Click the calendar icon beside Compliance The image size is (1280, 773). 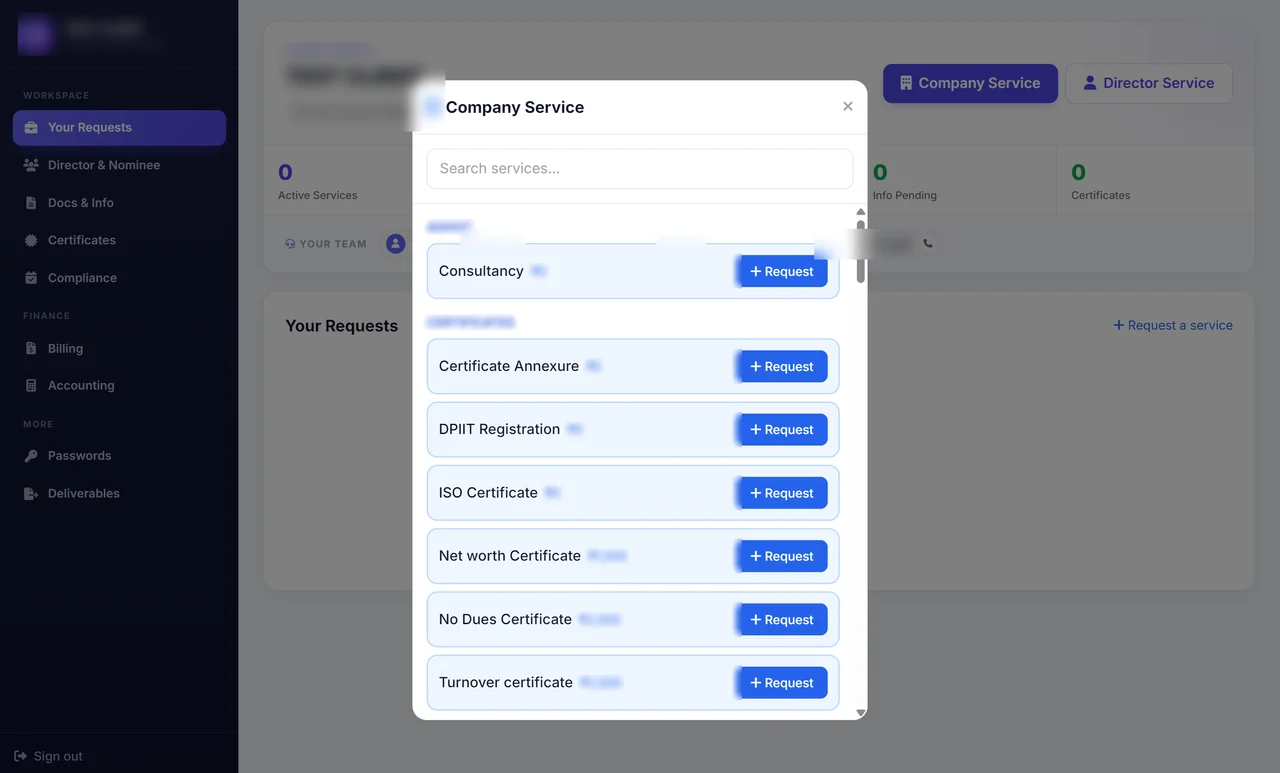31,278
